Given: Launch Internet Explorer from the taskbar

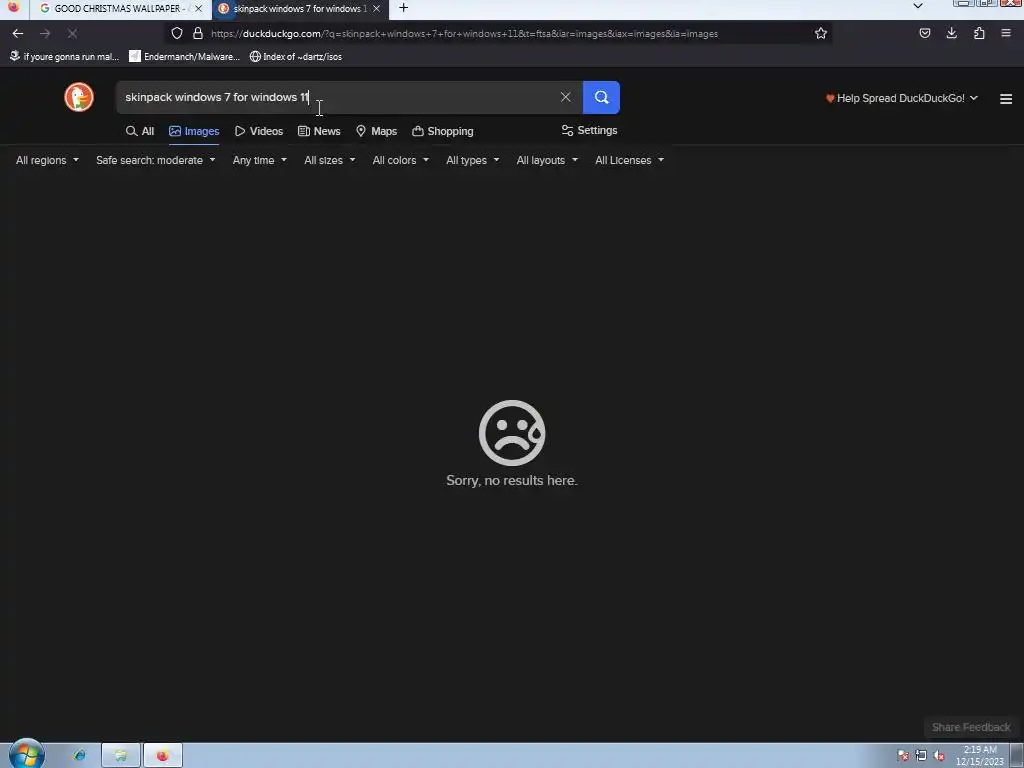Looking at the screenshot, I should (80, 756).
